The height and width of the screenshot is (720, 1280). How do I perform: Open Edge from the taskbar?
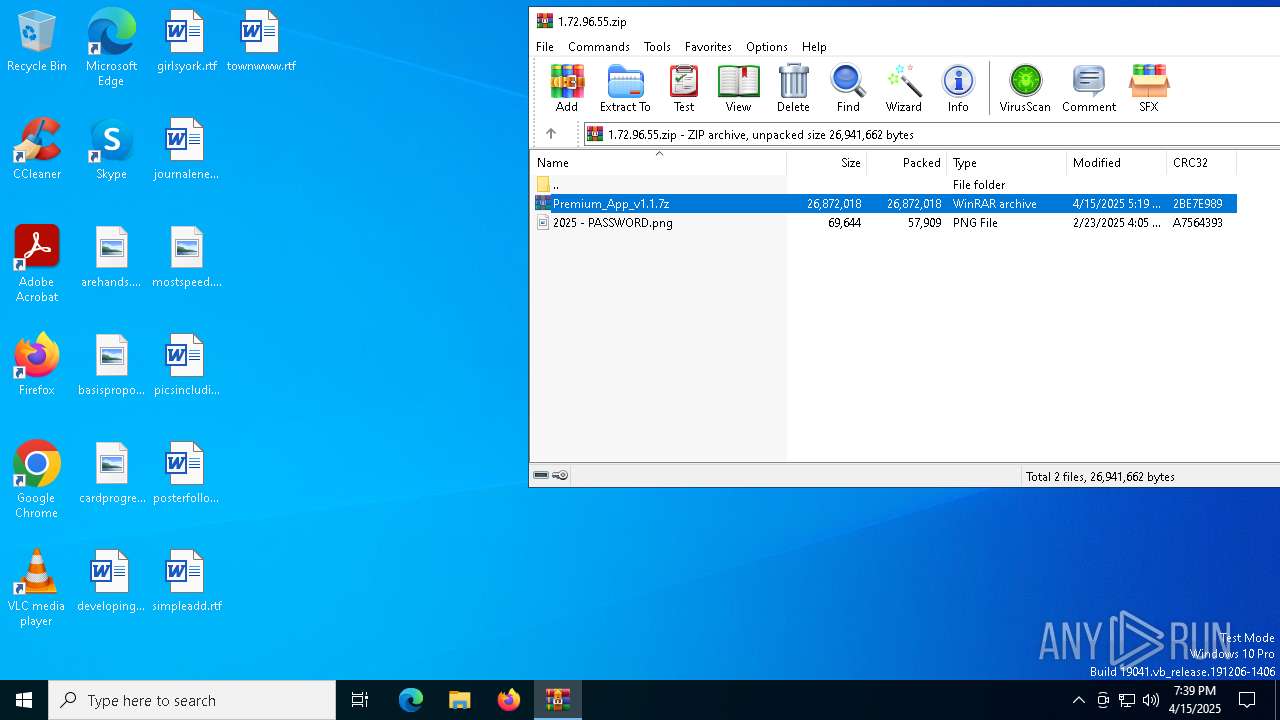(x=411, y=700)
